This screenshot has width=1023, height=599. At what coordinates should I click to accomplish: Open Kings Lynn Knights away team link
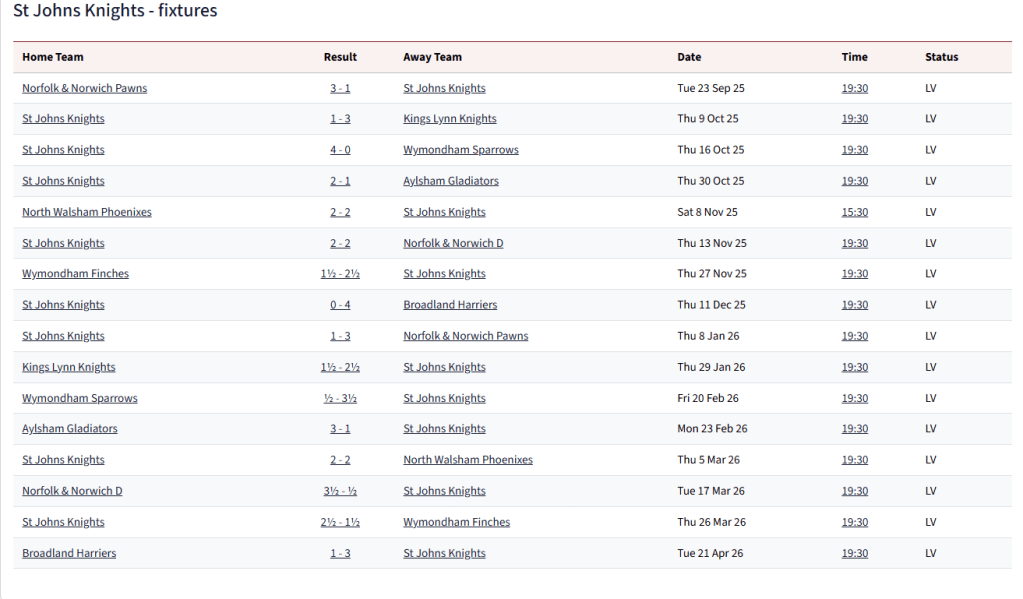click(x=449, y=119)
